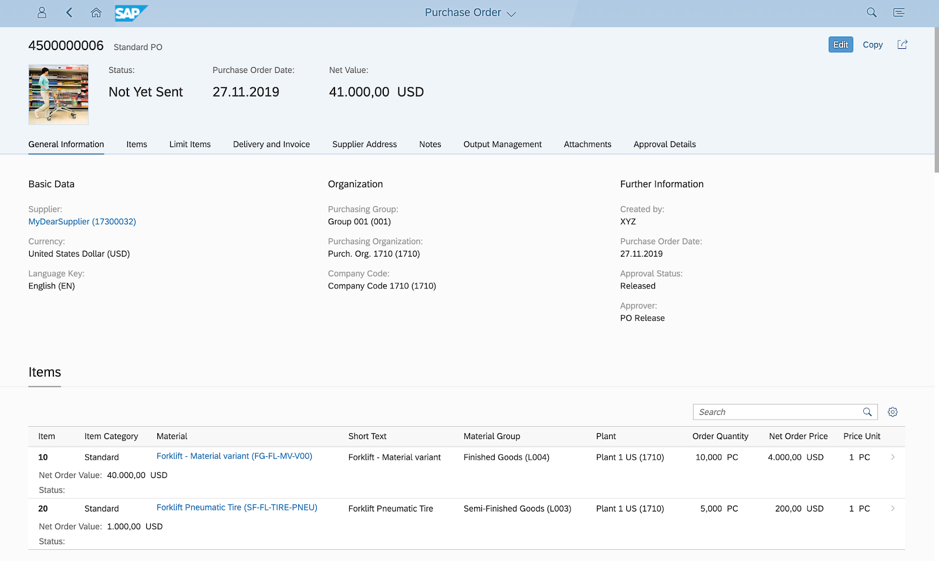Open the user profile icon
This screenshot has width=939, height=561.
pyautogui.click(x=42, y=13)
